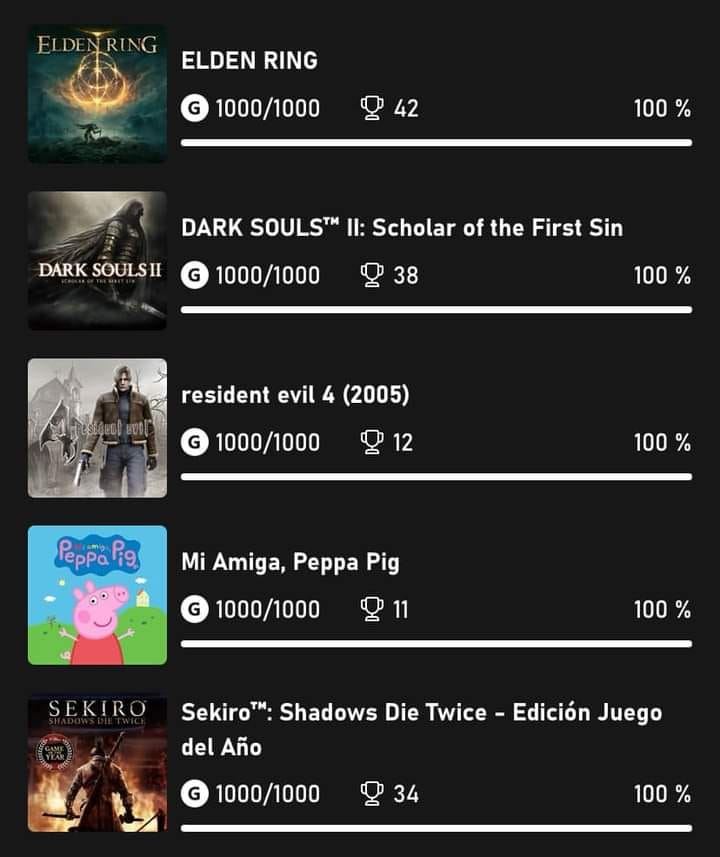720x857 pixels.
Task: Select the Sekiro cover art thumbnail
Action: click(x=97, y=762)
